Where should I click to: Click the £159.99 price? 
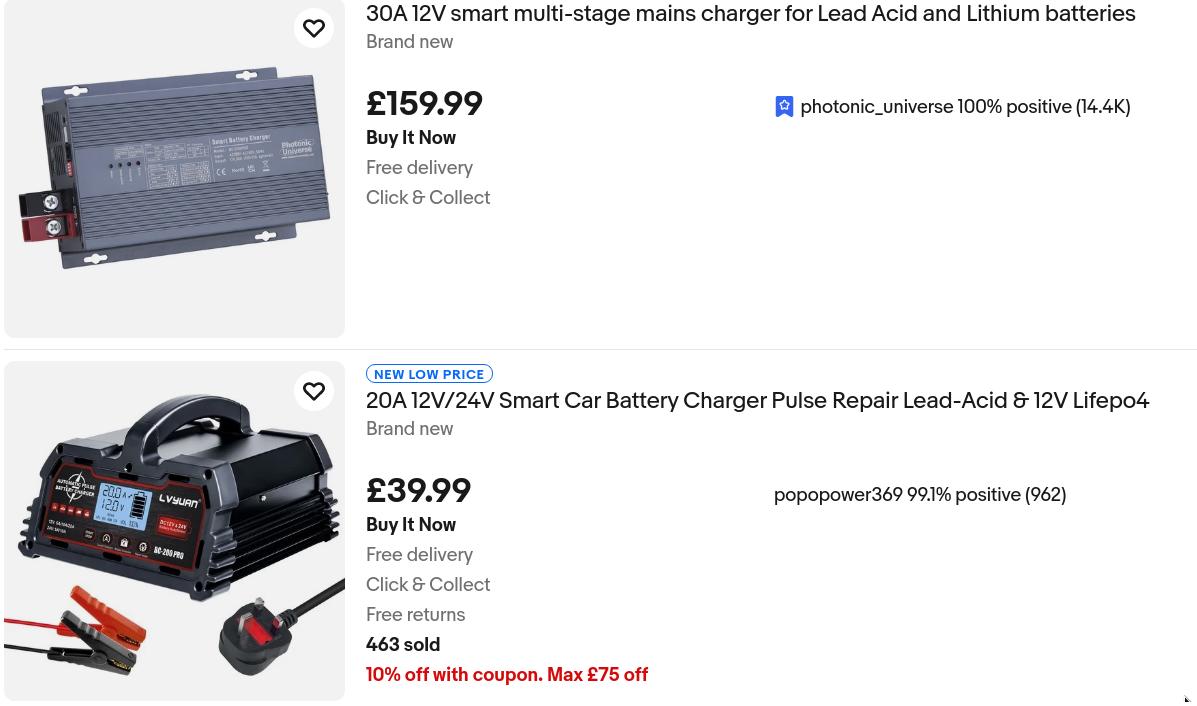point(424,104)
